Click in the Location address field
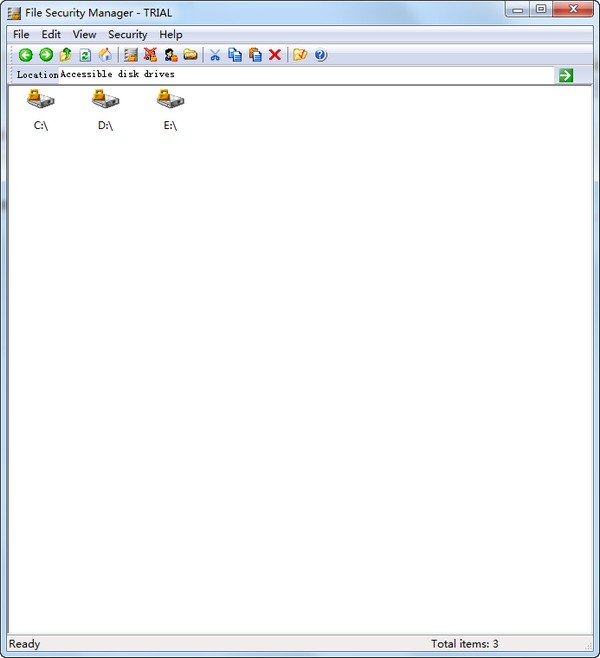The width and height of the screenshot is (600, 658). click(x=306, y=75)
